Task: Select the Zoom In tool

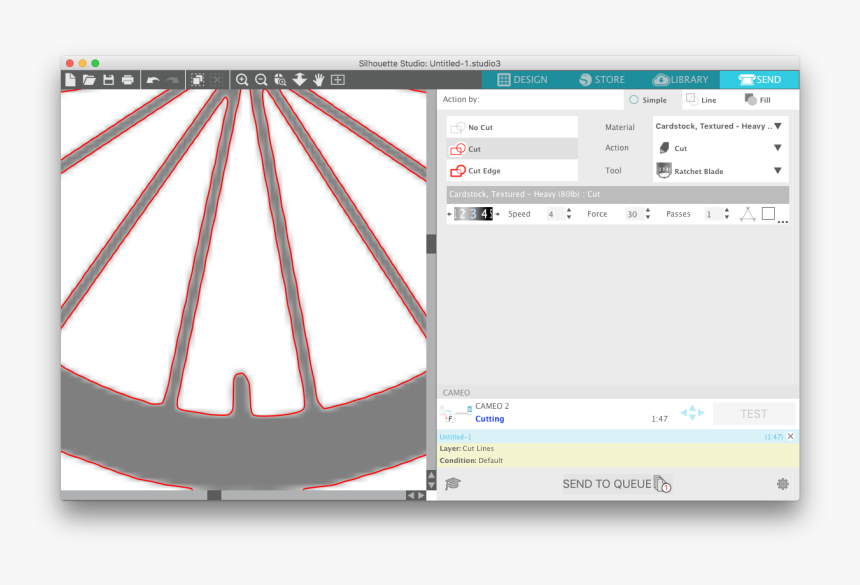Action: (243, 80)
